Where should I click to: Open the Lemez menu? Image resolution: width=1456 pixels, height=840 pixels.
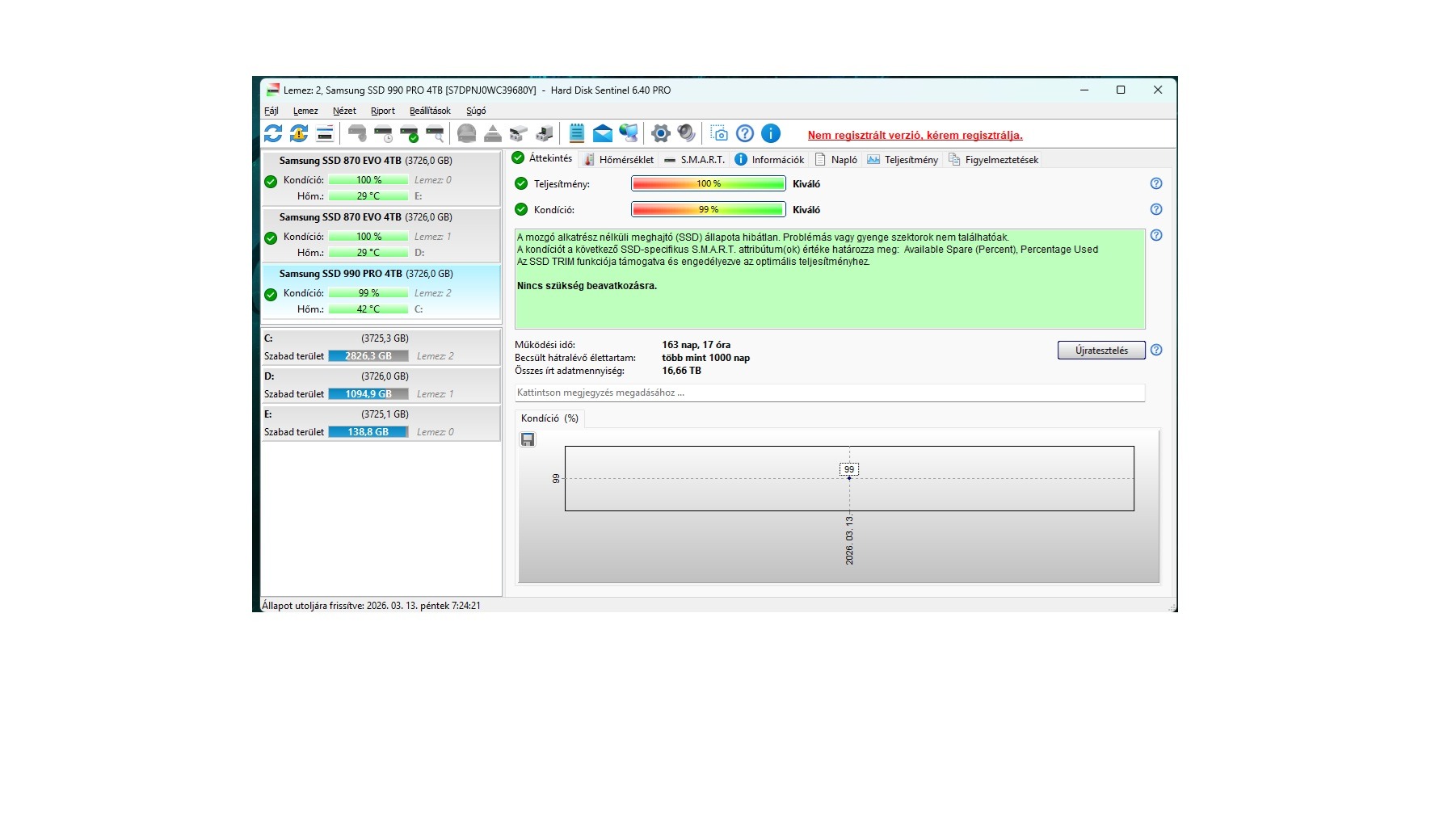click(x=305, y=111)
